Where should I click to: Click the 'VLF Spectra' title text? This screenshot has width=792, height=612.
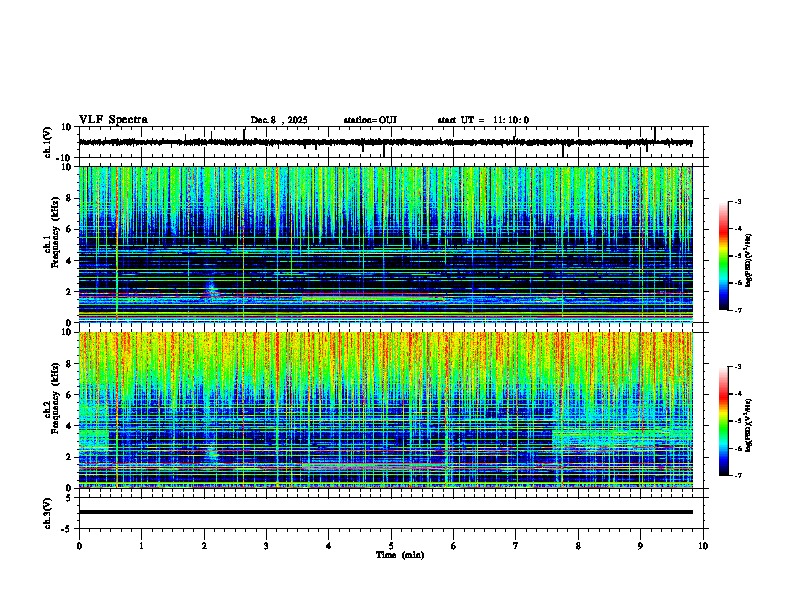(x=113, y=120)
